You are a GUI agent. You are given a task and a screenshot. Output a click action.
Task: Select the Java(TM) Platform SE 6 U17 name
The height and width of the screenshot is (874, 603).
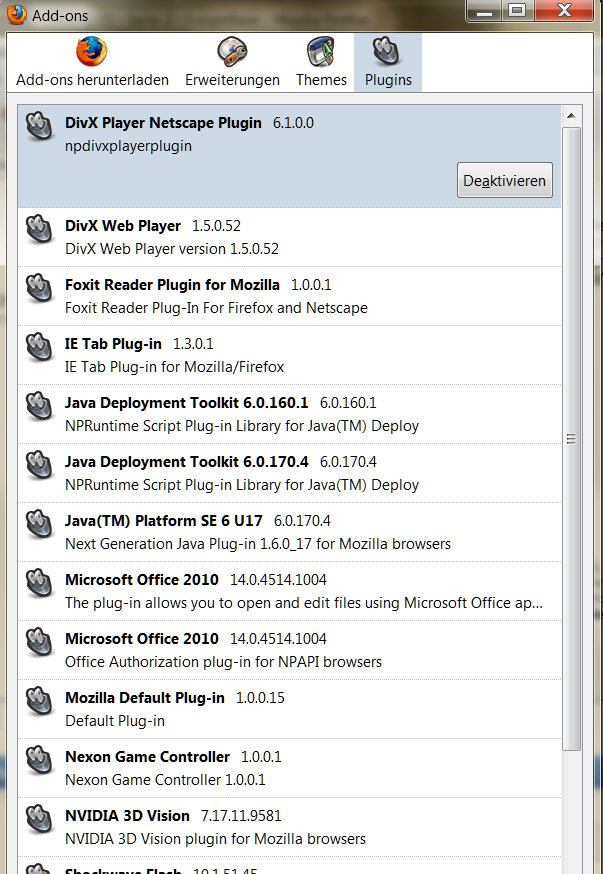point(164,521)
